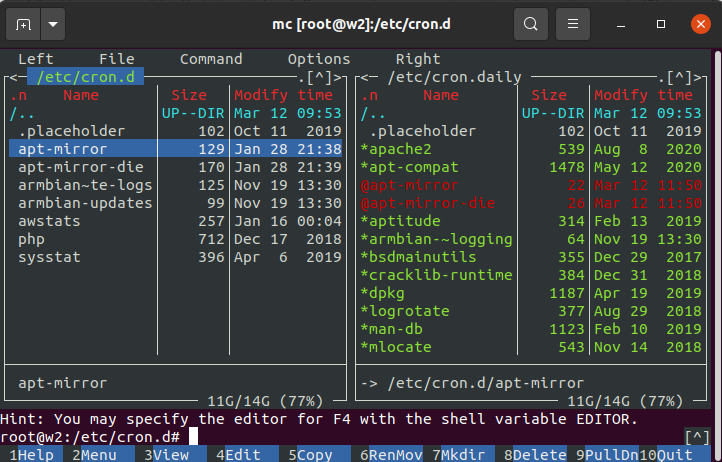Click right panel history arrow .[^]
This screenshot has height=462, width=722.
(683, 77)
